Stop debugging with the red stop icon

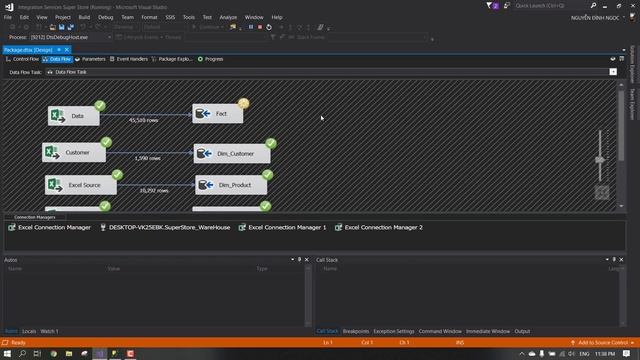[260, 27]
